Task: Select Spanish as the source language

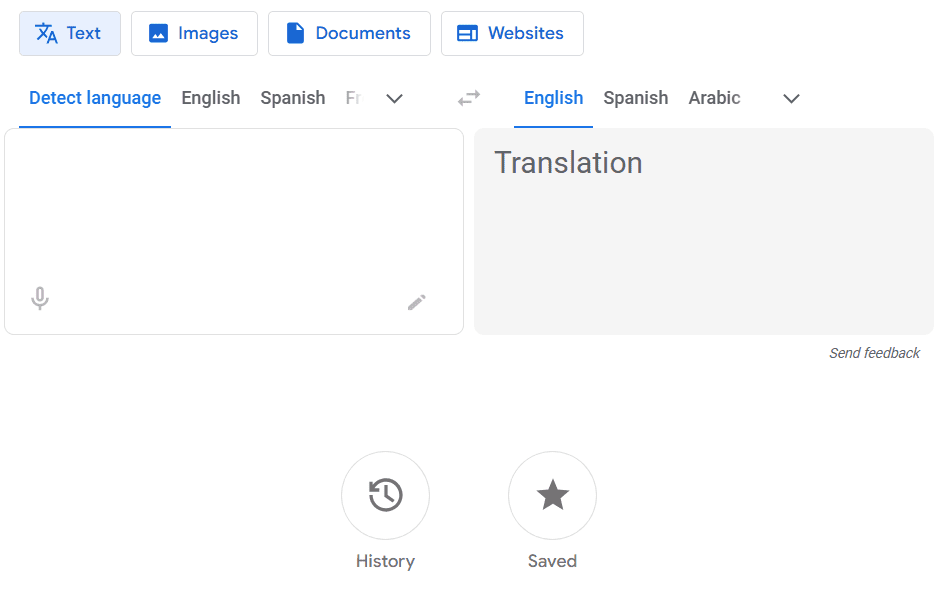Action: pyautogui.click(x=292, y=98)
